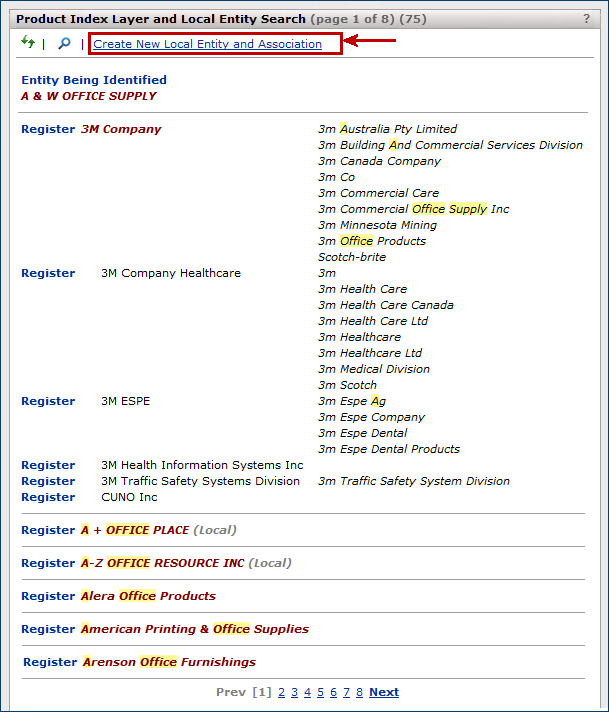The width and height of the screenshot is (609, 712).
Task: Register Arenson Office Furnishings
Action: click(x=50, y=662)
